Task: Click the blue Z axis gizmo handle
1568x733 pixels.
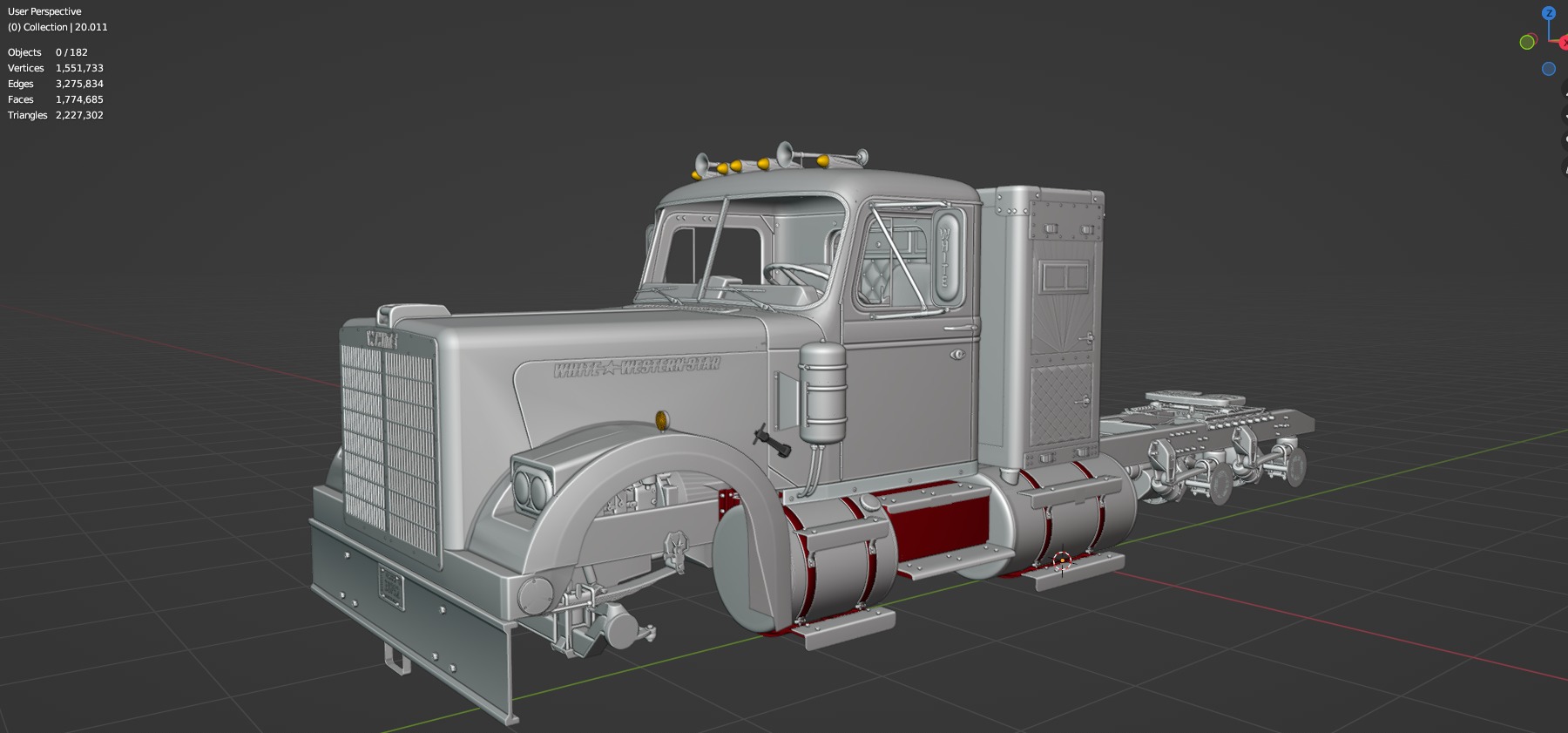Action: coord(1549,13)
